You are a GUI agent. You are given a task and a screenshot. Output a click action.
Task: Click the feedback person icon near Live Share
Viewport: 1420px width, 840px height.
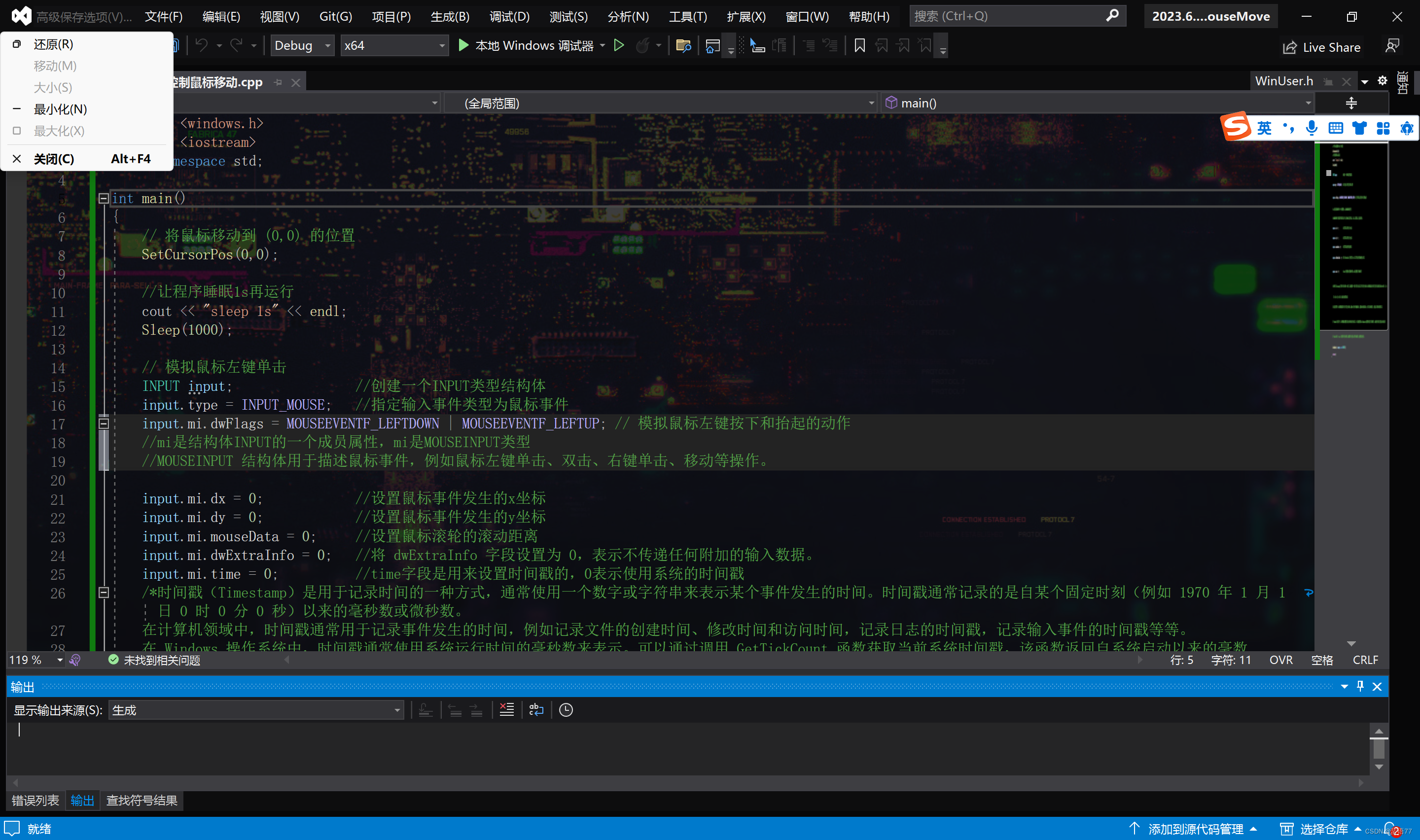tap(1392, 46)
